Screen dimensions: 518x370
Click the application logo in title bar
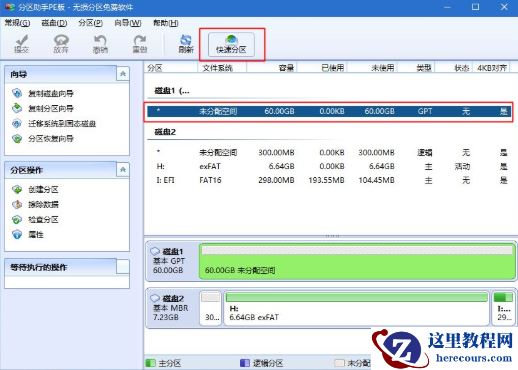coord(10,7)
